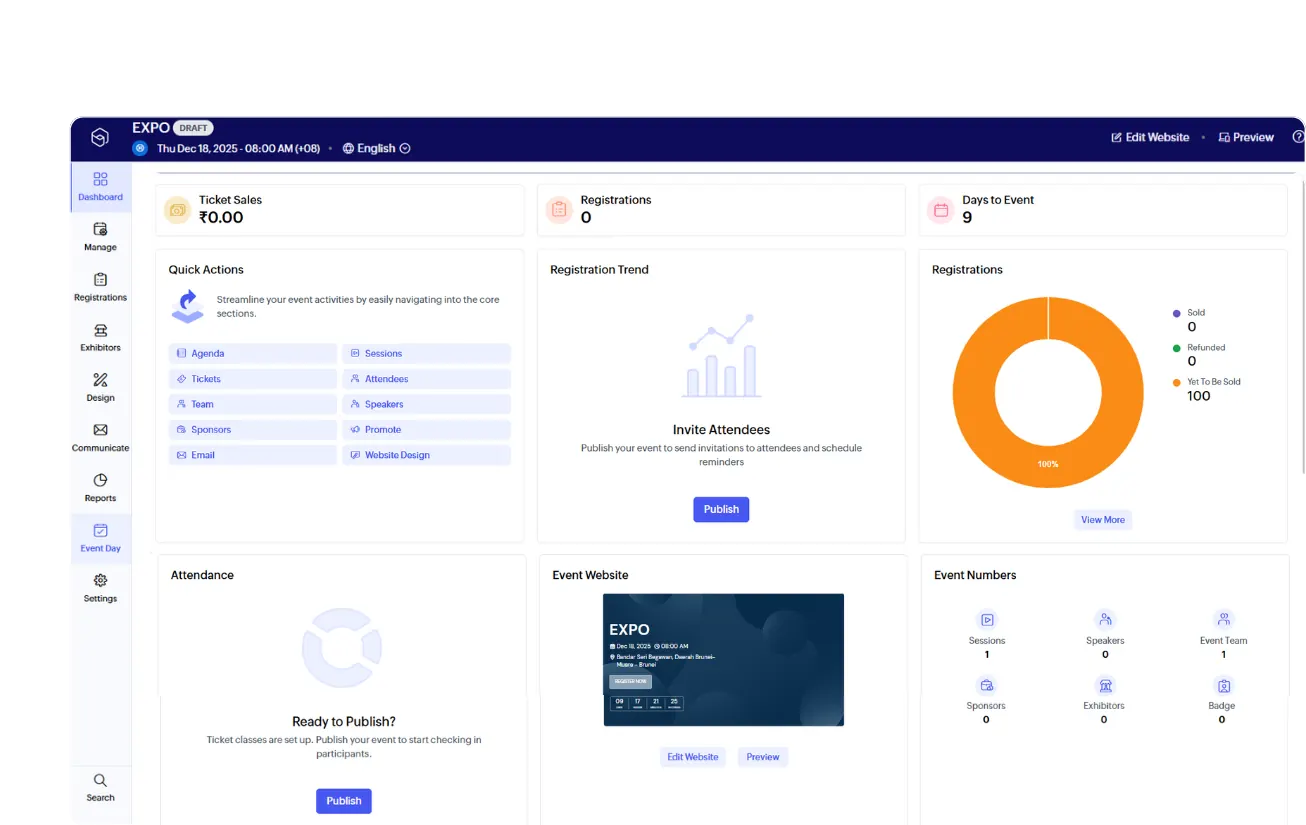Click Edit Website in the top bar
Viewport: 1306px width, 825px height.
click(1150, 137)
